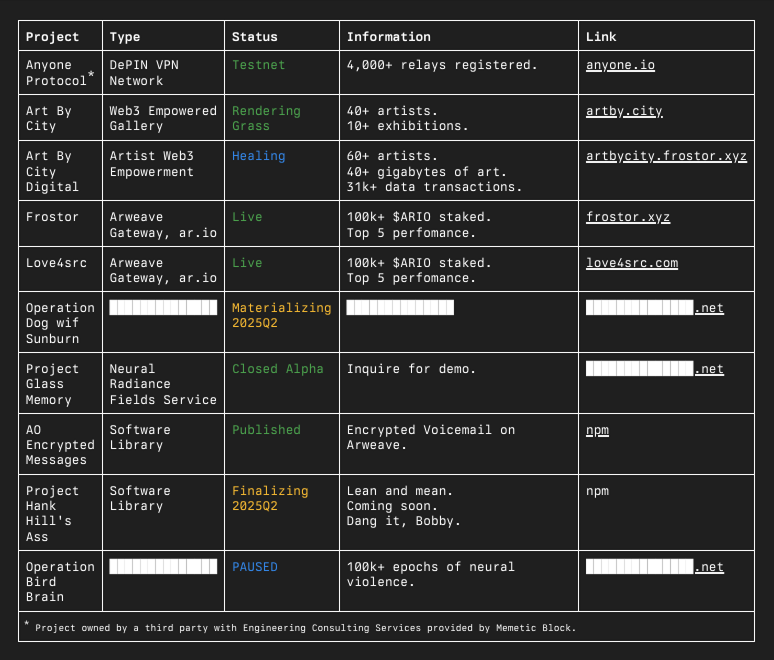The image size is (774, 660).
Task: Click the blue Healing status
Action: 259,156
